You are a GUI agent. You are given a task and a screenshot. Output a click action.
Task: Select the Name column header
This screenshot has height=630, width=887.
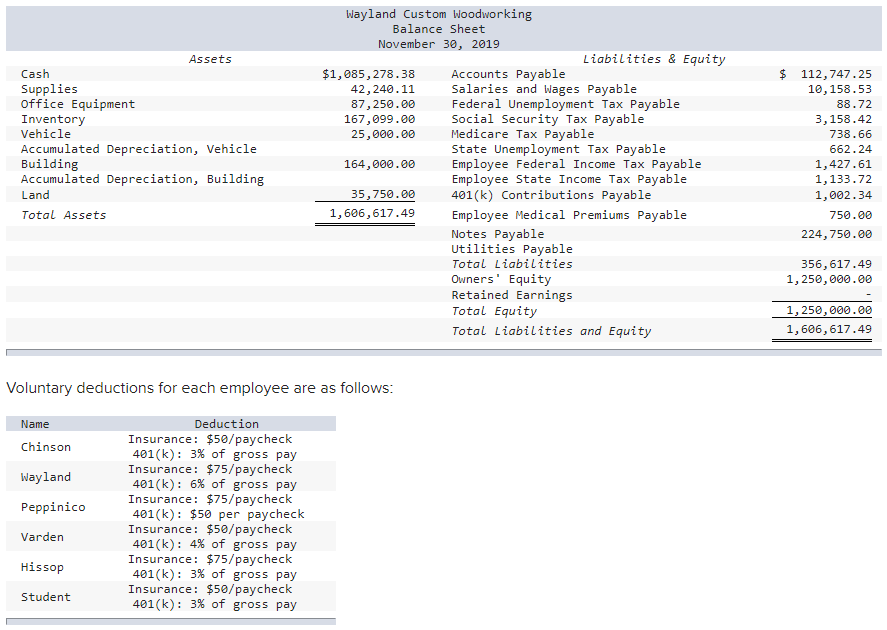[x=35, y=424]
